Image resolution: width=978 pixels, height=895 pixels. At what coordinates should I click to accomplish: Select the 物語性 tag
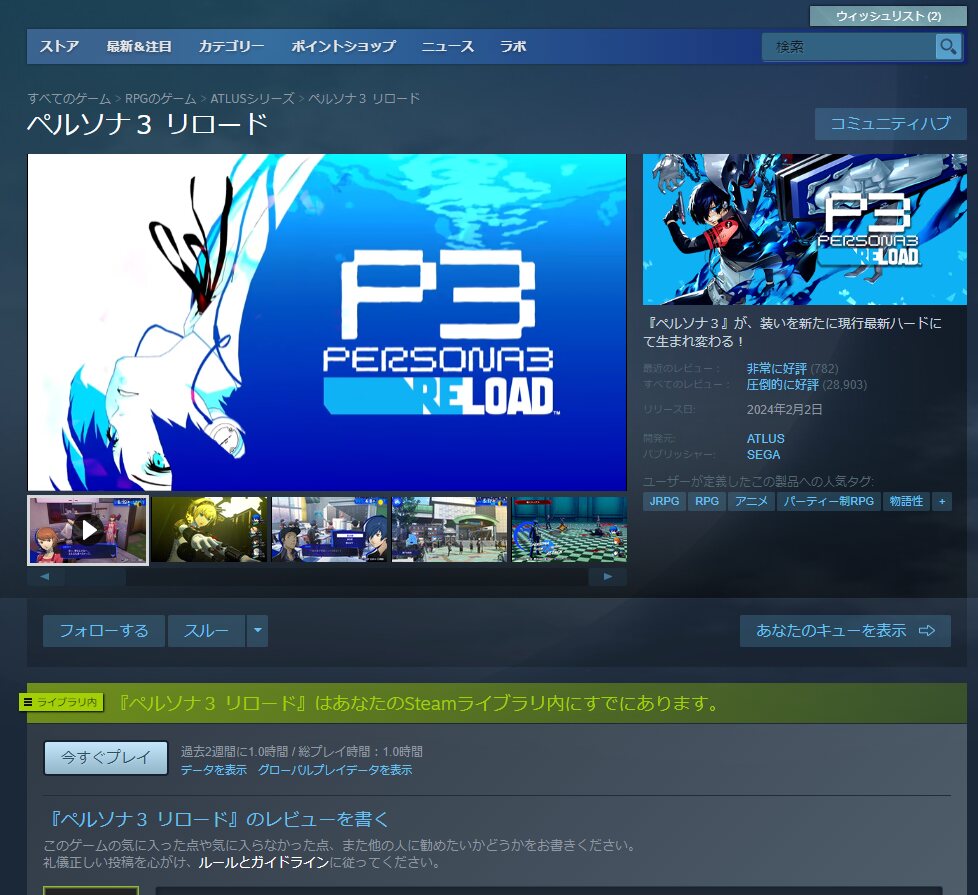pos(906,501)
